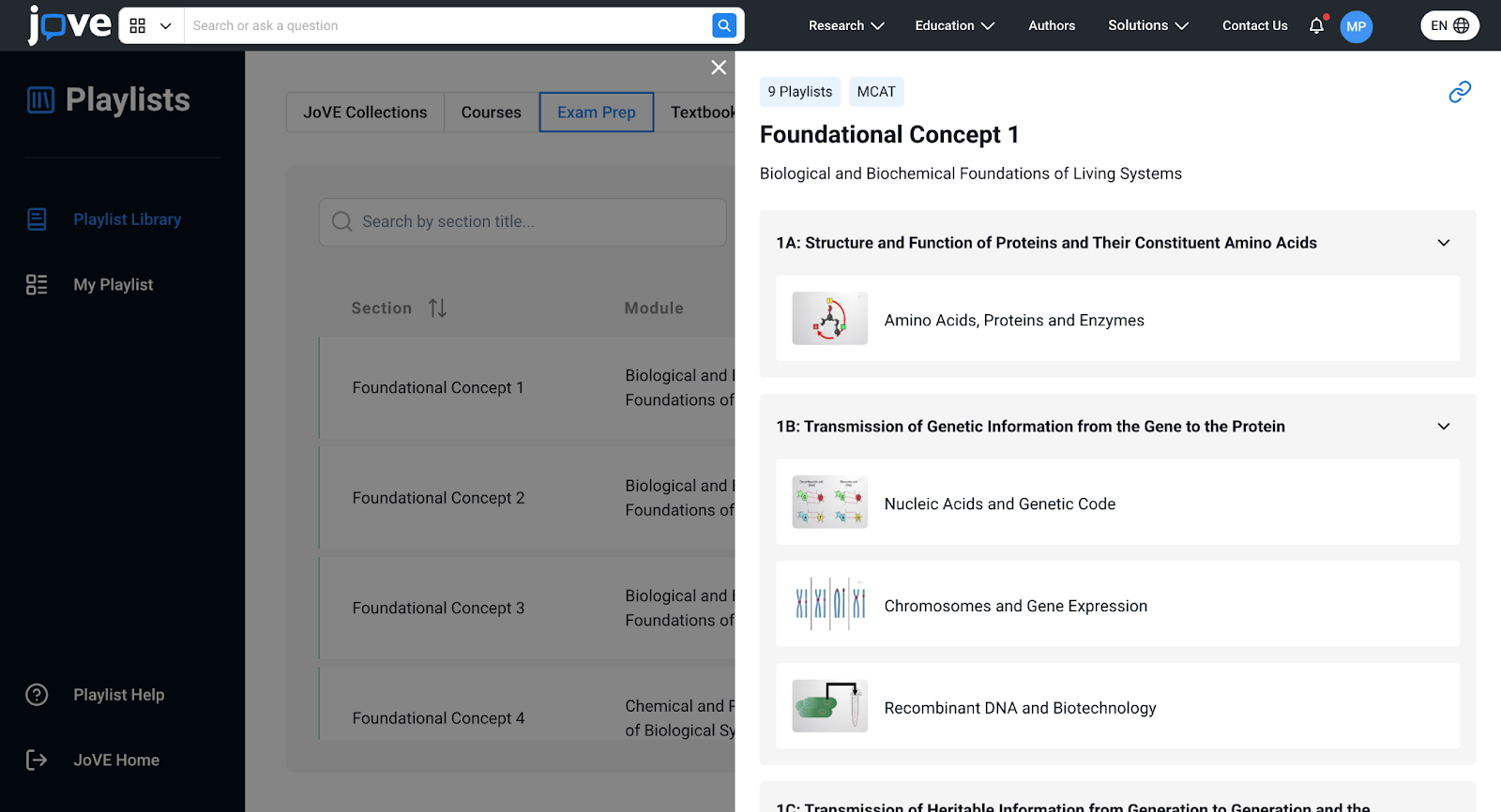Open MP user profile avatar

(1356, 26)
